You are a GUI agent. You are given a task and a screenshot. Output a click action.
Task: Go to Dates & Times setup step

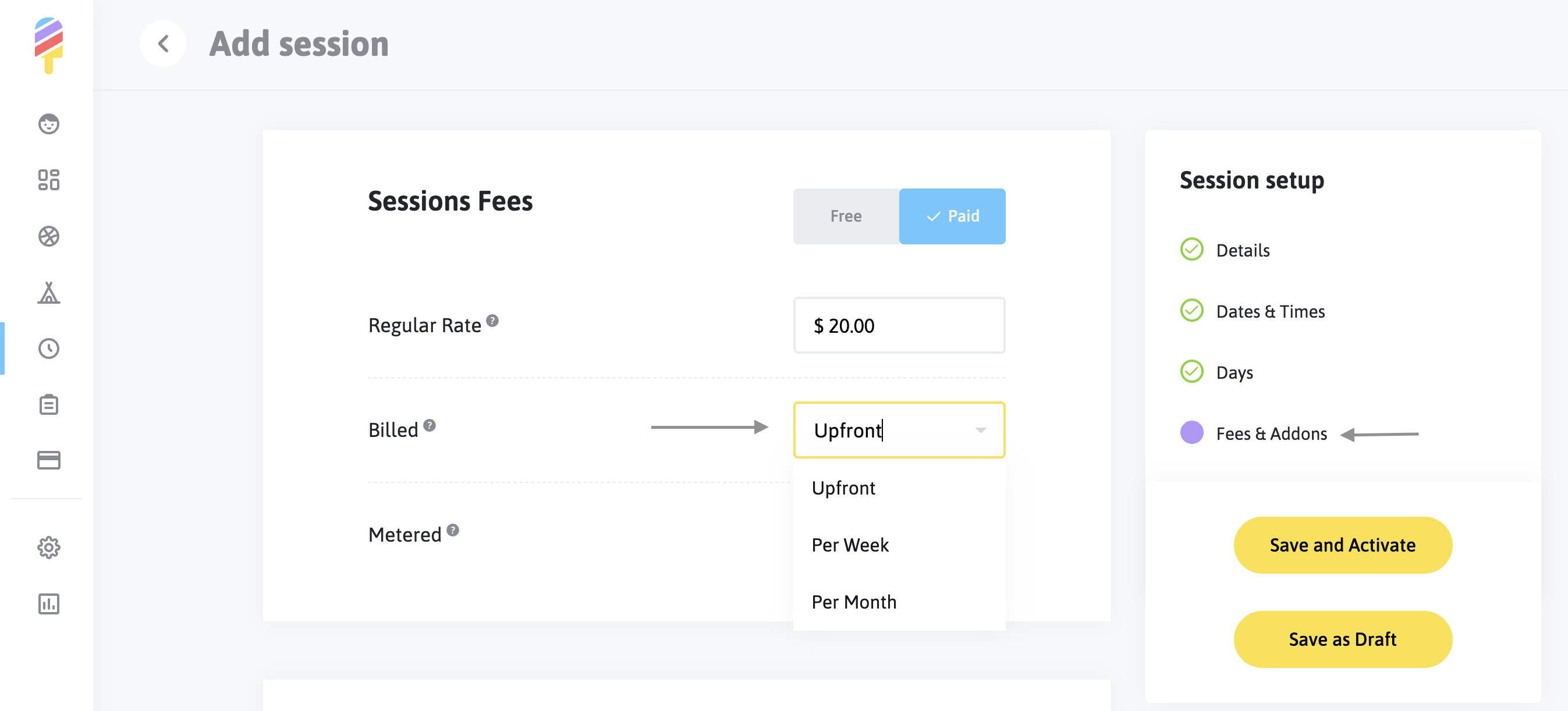point(1270,311)
